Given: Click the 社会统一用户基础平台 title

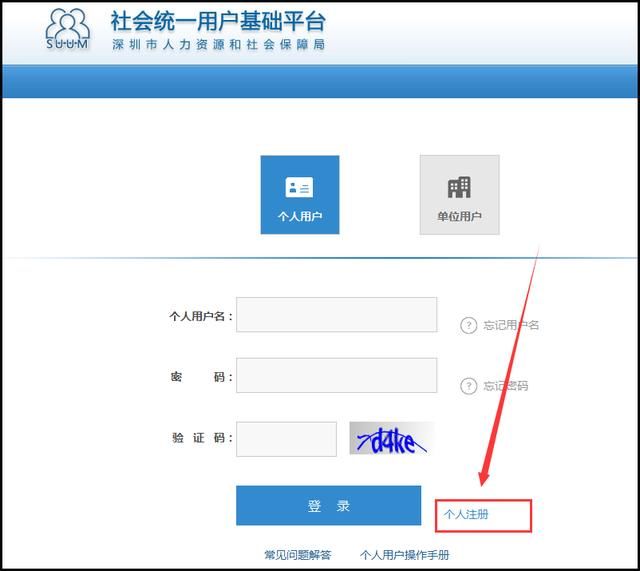Looking at the screenshot, I should click(218, 21).
